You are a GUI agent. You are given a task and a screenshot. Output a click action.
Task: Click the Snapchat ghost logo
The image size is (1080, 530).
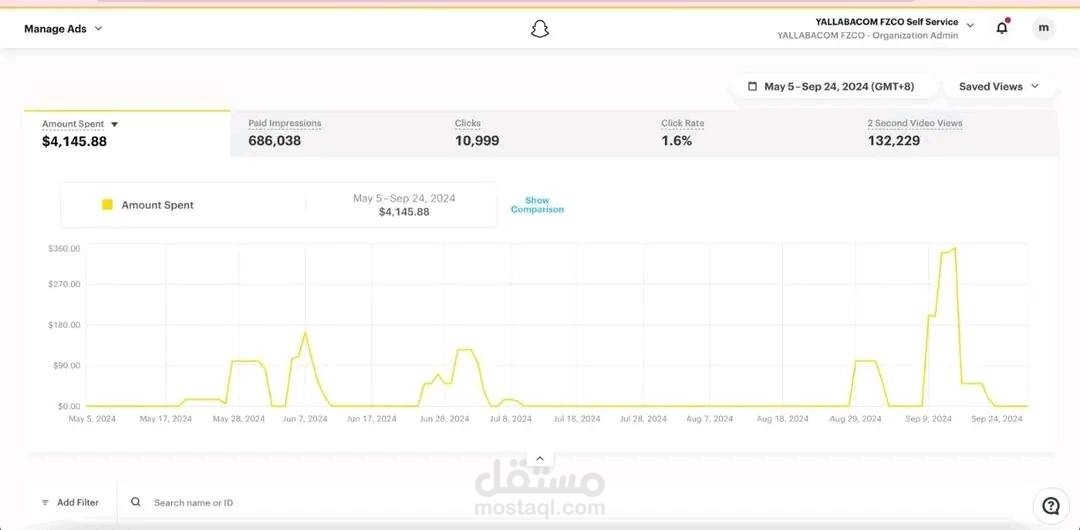pos(540,28)
